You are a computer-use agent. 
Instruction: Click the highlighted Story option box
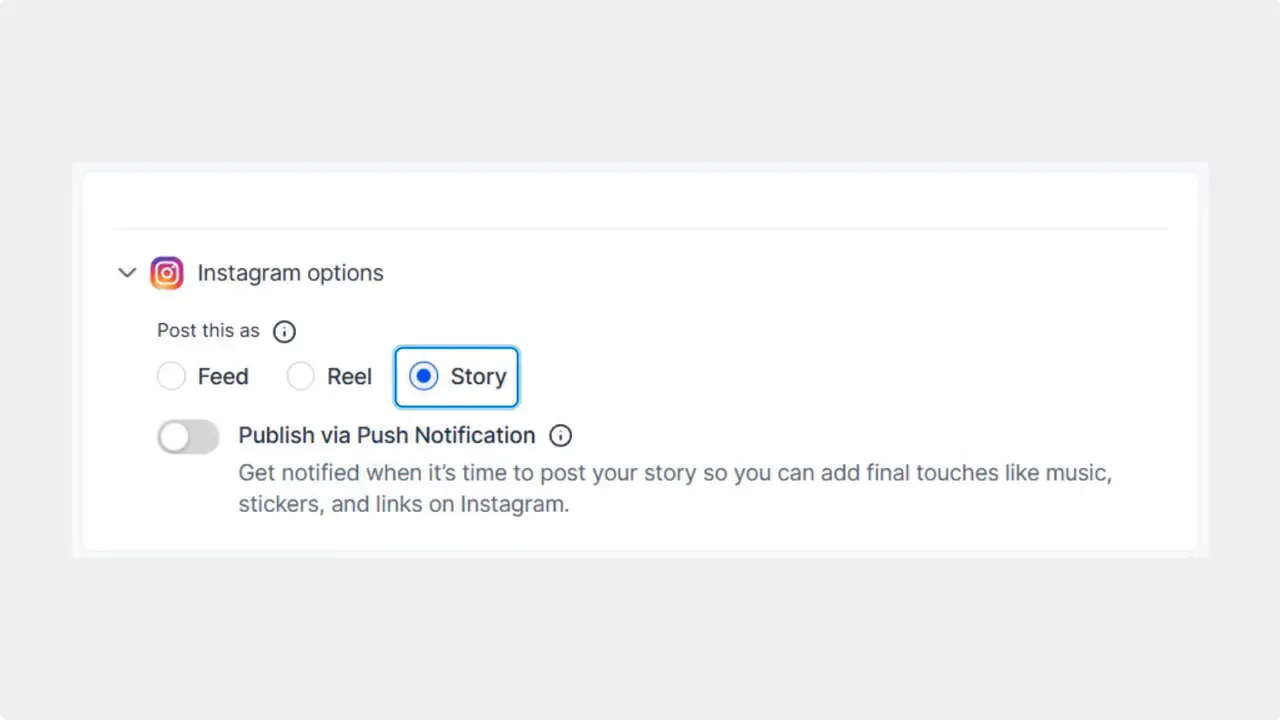point(456,377)
